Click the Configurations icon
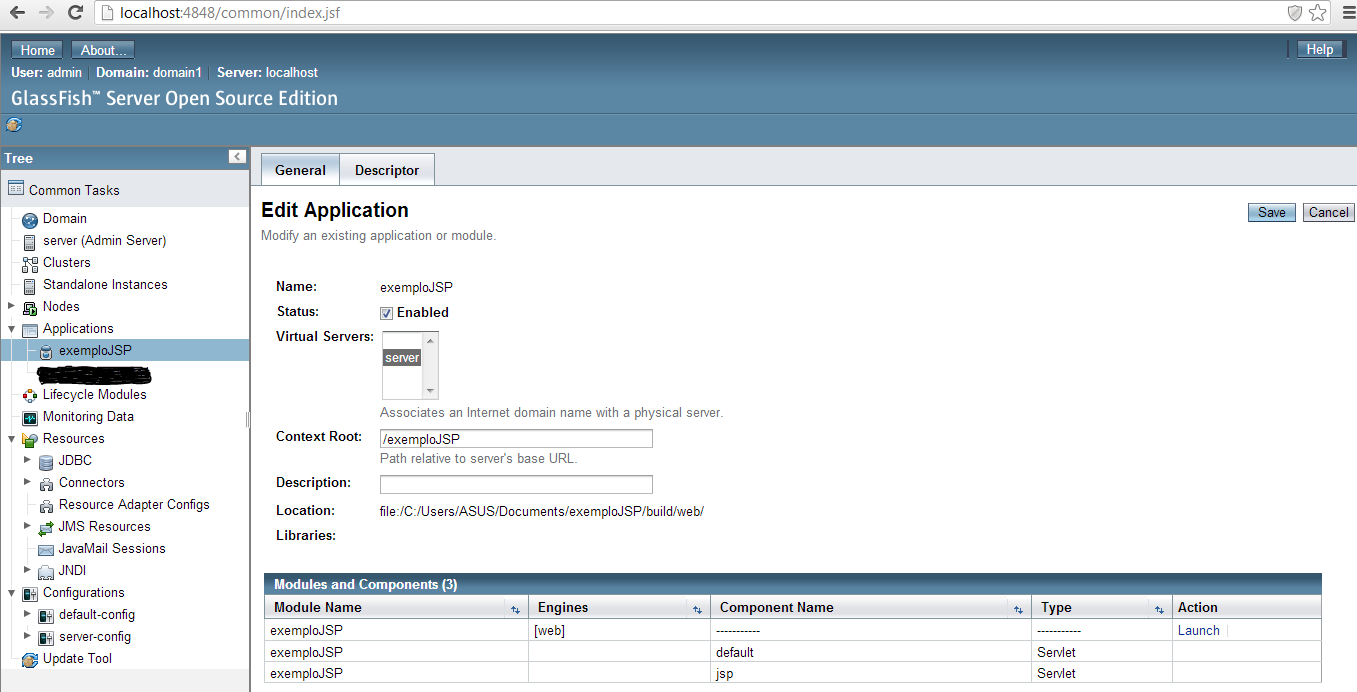This screenshot has width=1357, height=692. pos(30,593)
